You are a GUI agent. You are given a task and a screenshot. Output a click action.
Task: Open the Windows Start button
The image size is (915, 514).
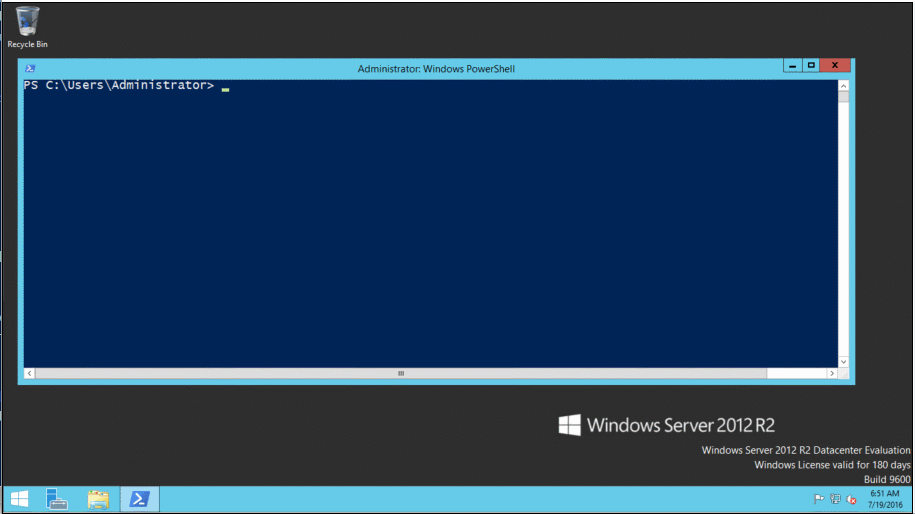click(19, 499)
